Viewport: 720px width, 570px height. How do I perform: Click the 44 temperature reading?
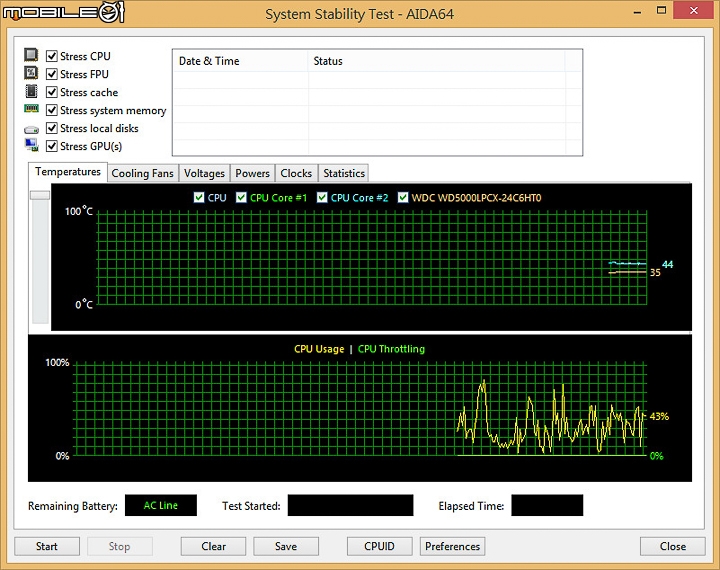point(667,264)
